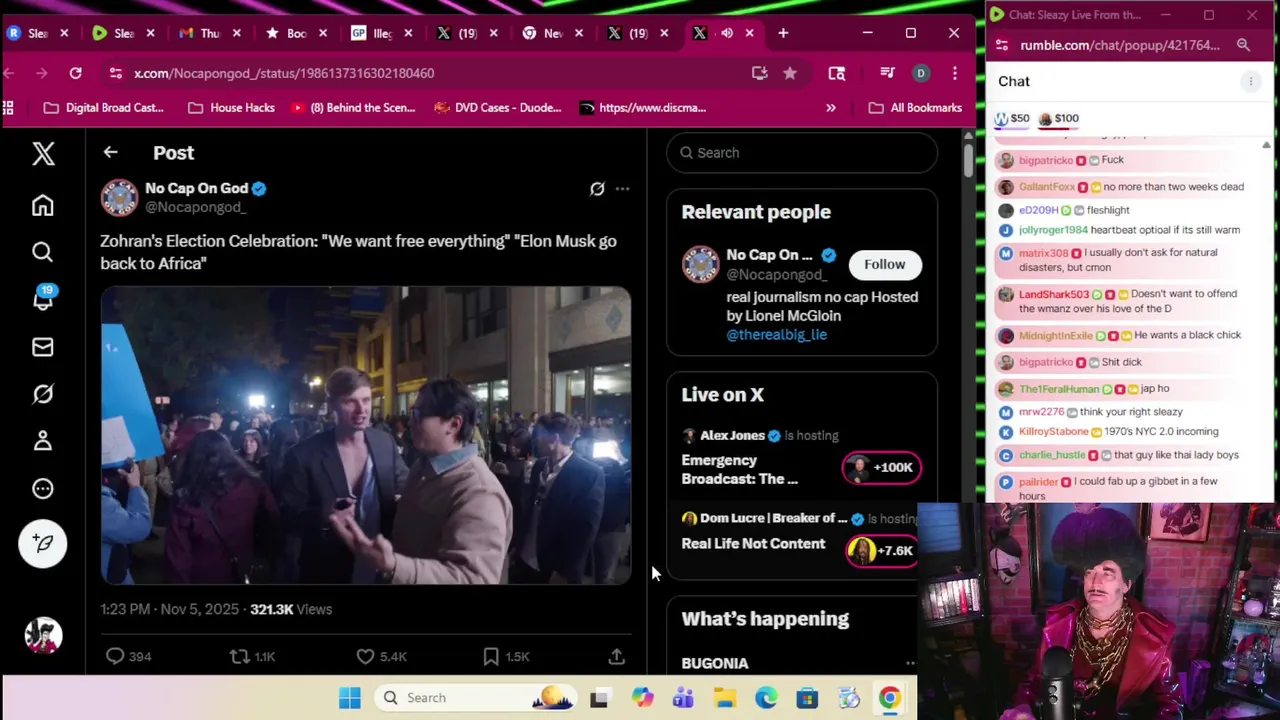Open Explore search icon in sidebar
The height and width of the screenshot is (720, 1280).
click(x=42, y=252)
